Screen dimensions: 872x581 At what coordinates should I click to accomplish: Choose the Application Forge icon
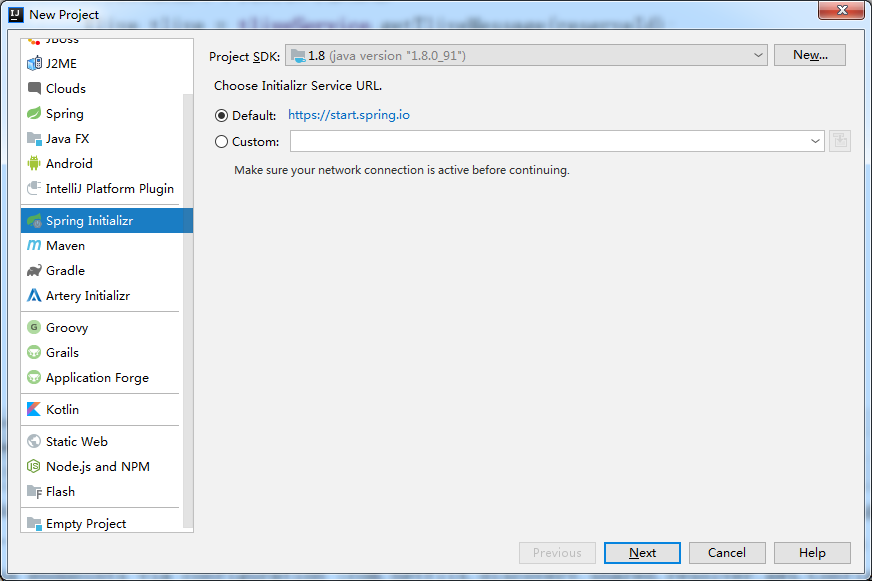click(x=34, y=378)
